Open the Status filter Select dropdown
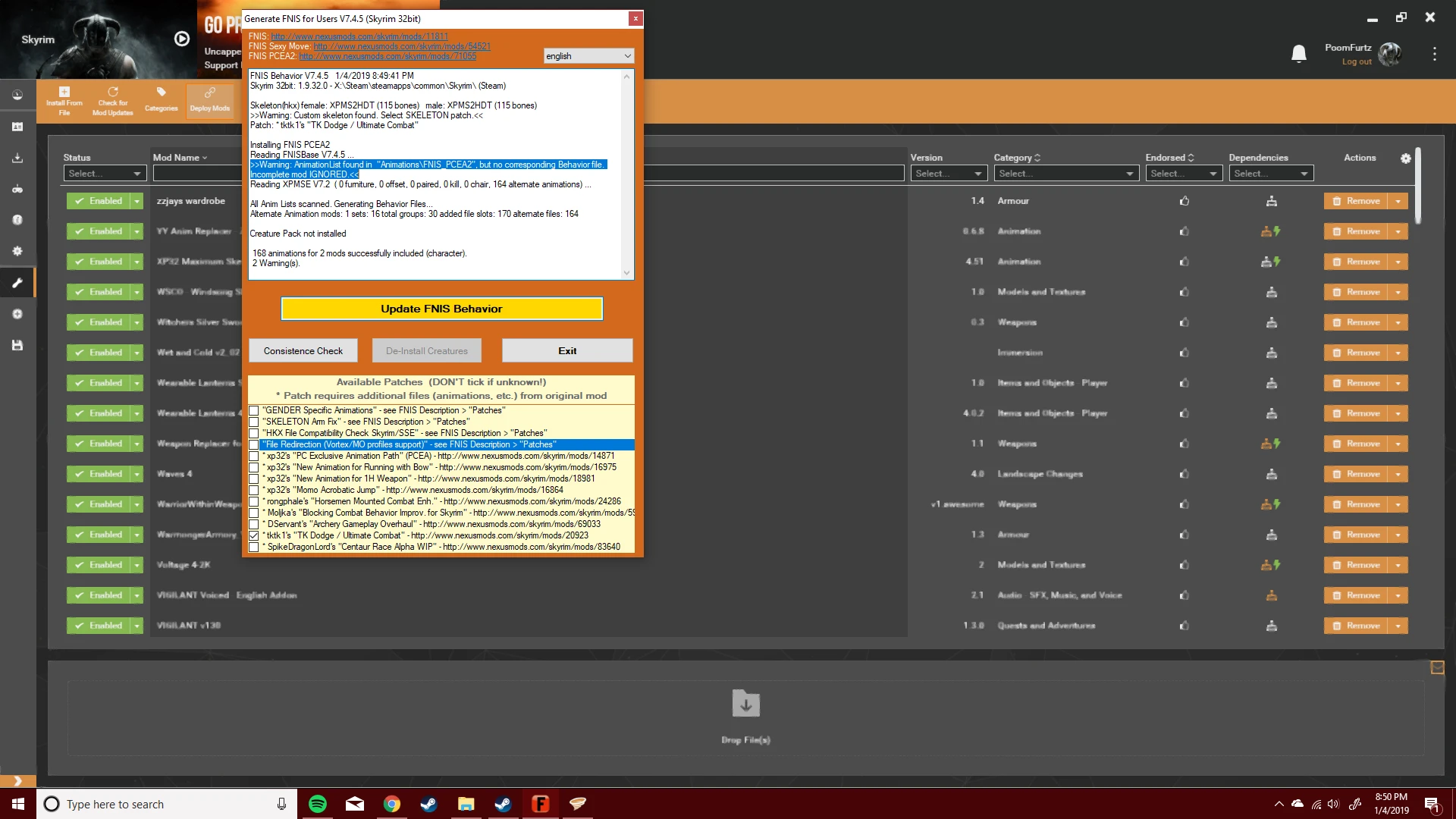 (105, 174)
